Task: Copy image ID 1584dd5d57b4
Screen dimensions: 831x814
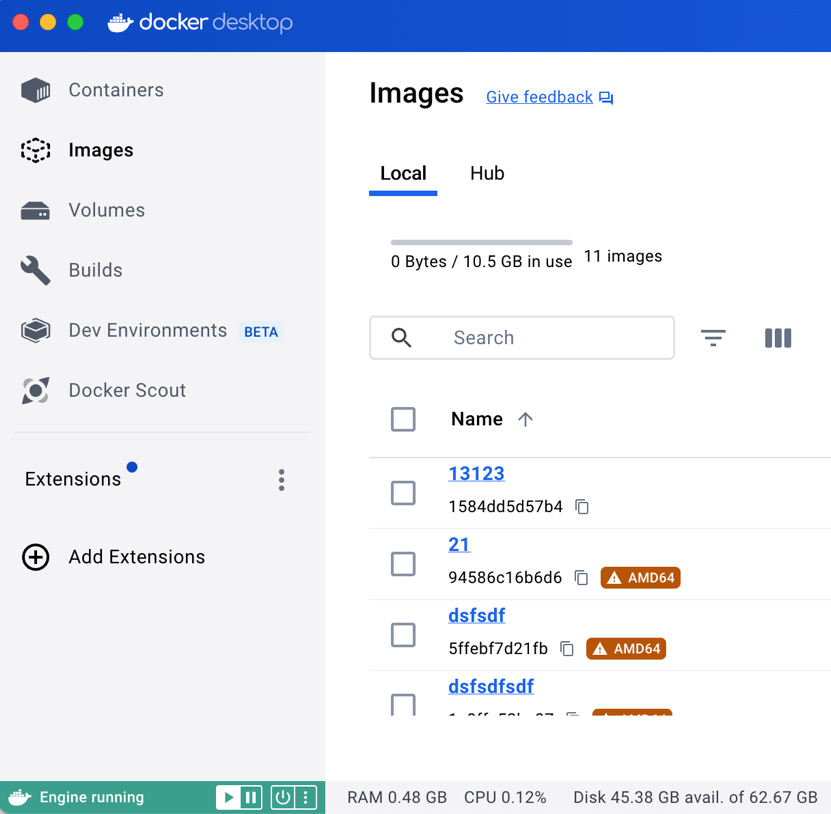Action: click(582, 507)
